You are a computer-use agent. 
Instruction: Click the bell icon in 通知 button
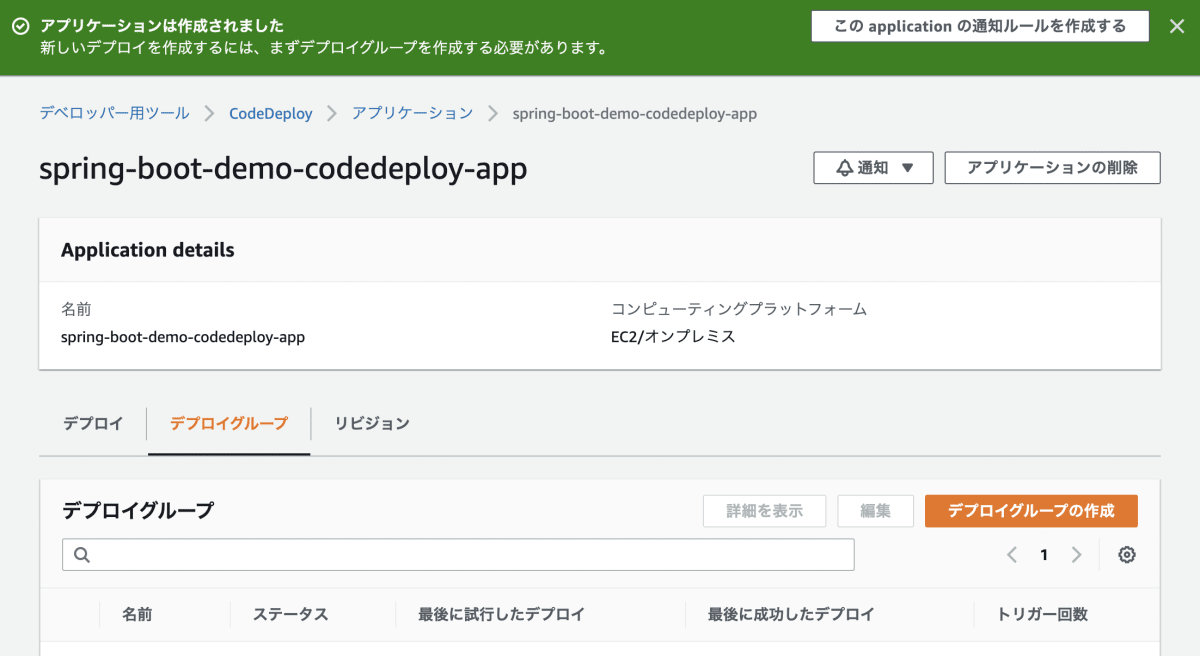845,168
